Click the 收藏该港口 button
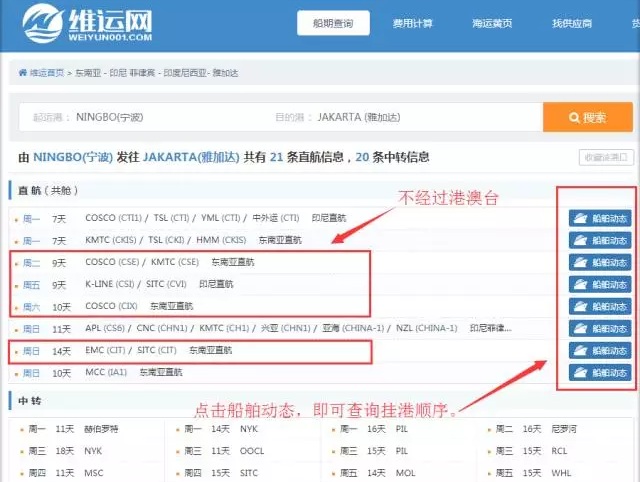Image resolution: width=640 pixels, height=482 pixels. (606, 158)
